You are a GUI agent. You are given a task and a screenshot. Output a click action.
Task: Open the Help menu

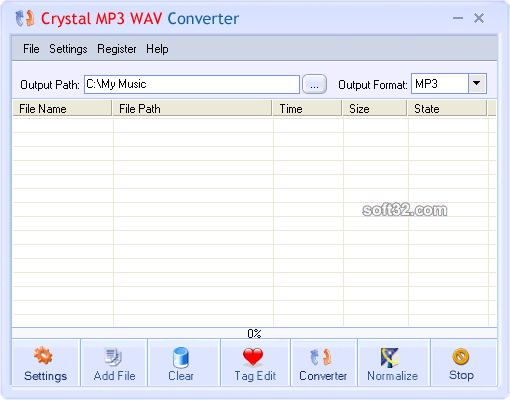157,49
